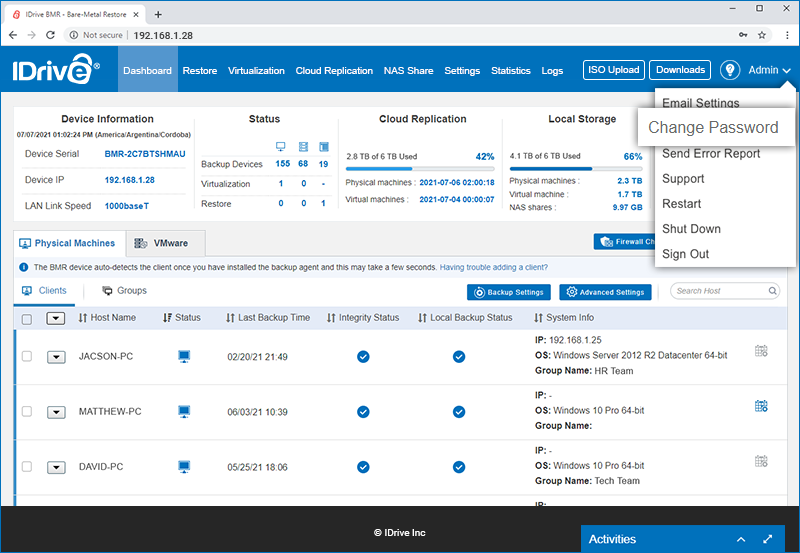Image resolution: width=800 pixels, height=553 pixels.
Task: Switch to the Groups sub-tab
Action: [124, 290]
